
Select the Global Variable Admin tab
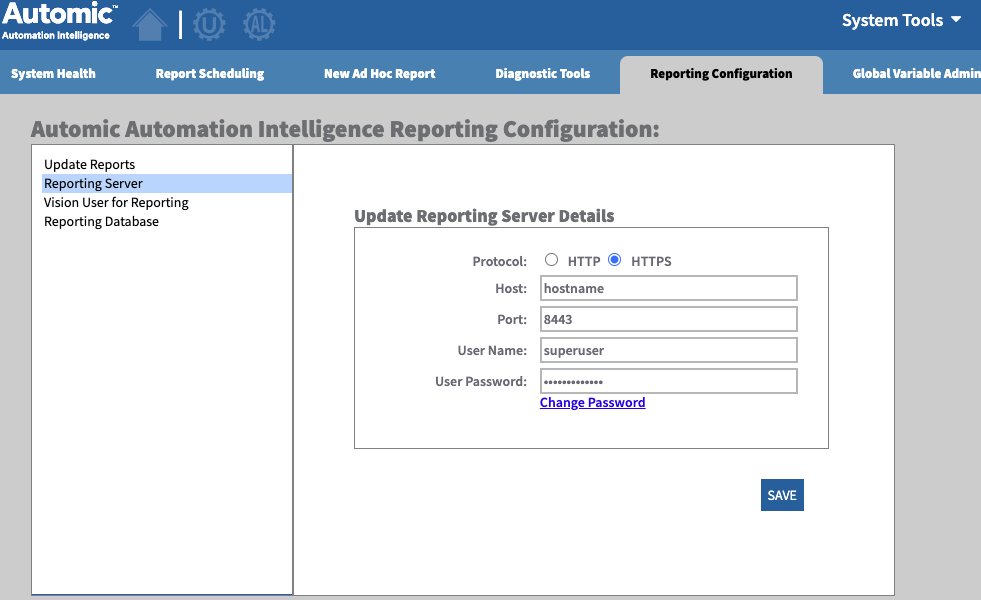[x=915, y=73]
